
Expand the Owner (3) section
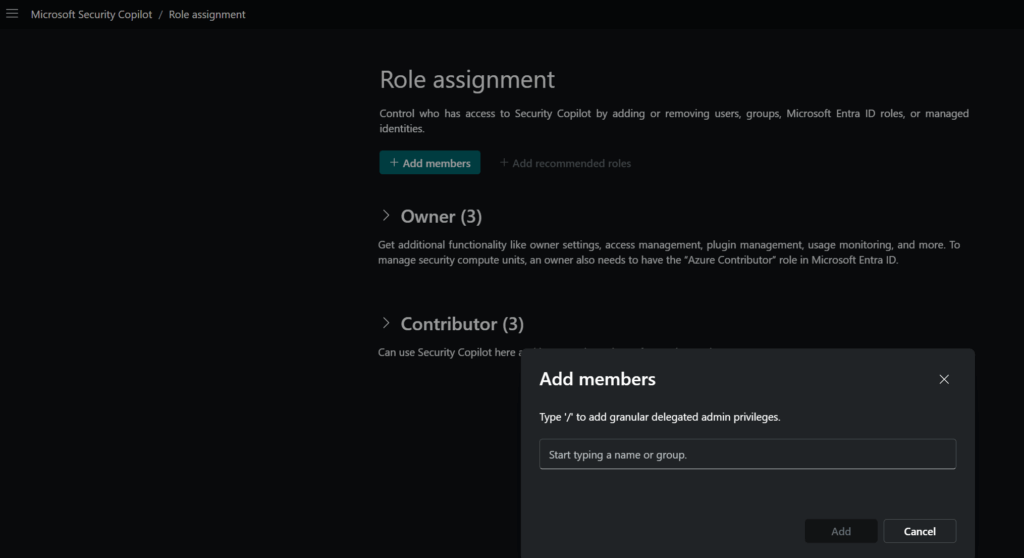(386, 216)
